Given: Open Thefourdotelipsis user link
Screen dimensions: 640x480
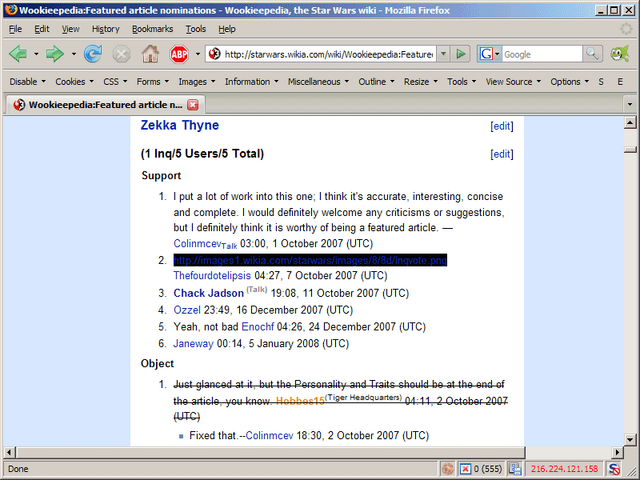Looking at the screenshot, I should (212, 276).
